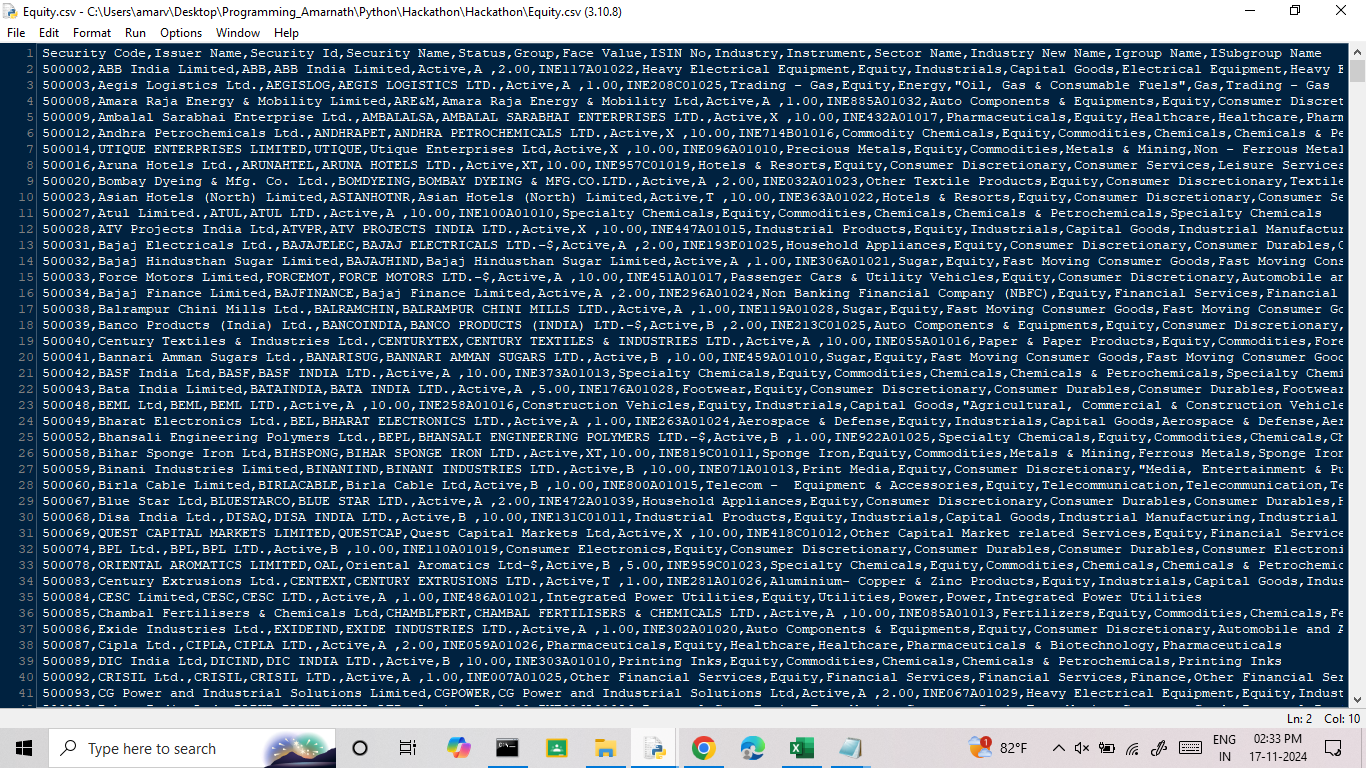Open the Run menu
This screenshot has height=768, width=1366.
pos(135,33)
